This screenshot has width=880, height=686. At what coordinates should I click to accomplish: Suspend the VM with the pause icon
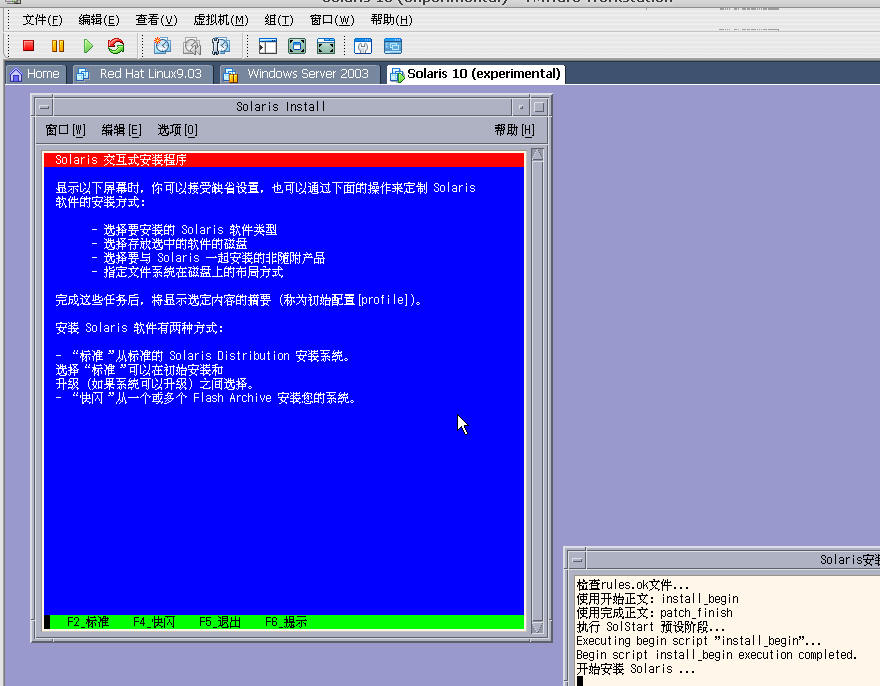coord(58,46)
